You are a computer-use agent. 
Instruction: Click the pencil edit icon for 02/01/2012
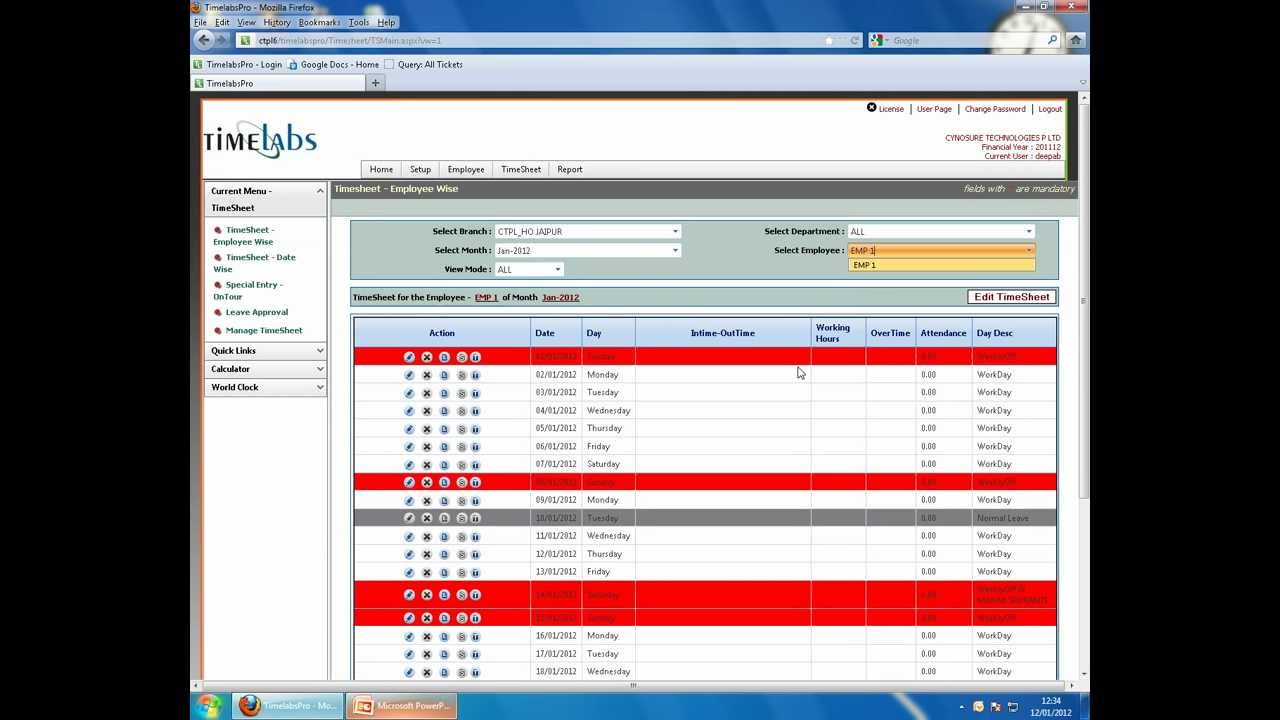point(409,375)
